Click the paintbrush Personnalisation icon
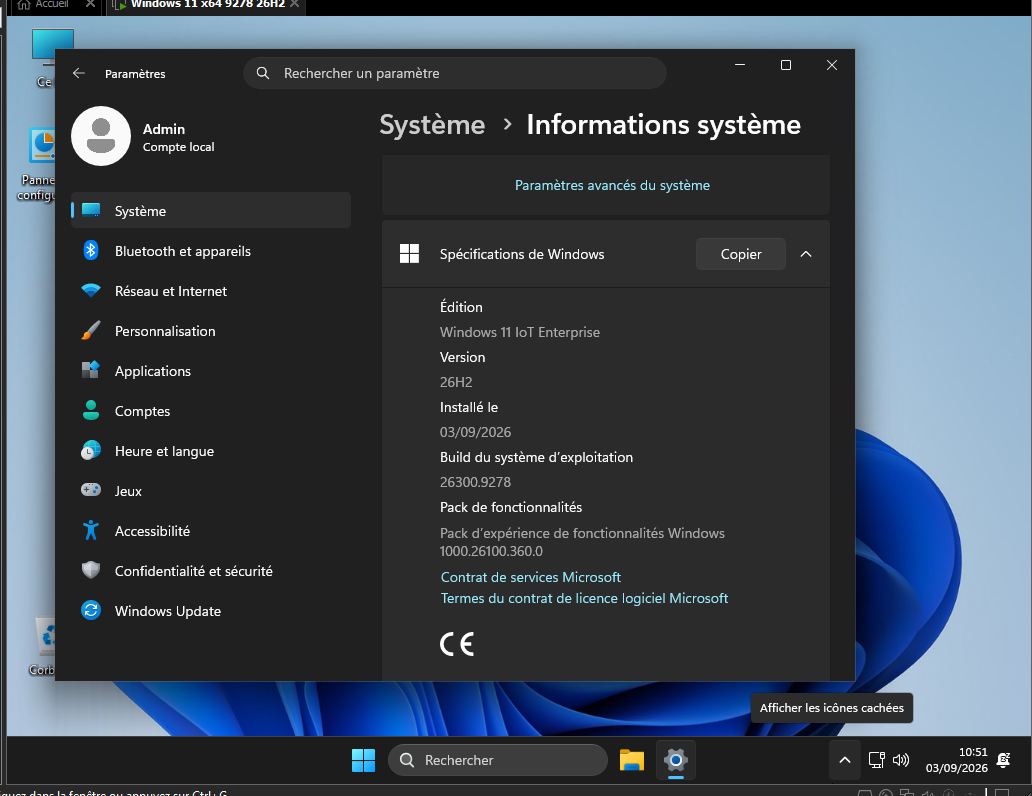 (x=91, y=331)
